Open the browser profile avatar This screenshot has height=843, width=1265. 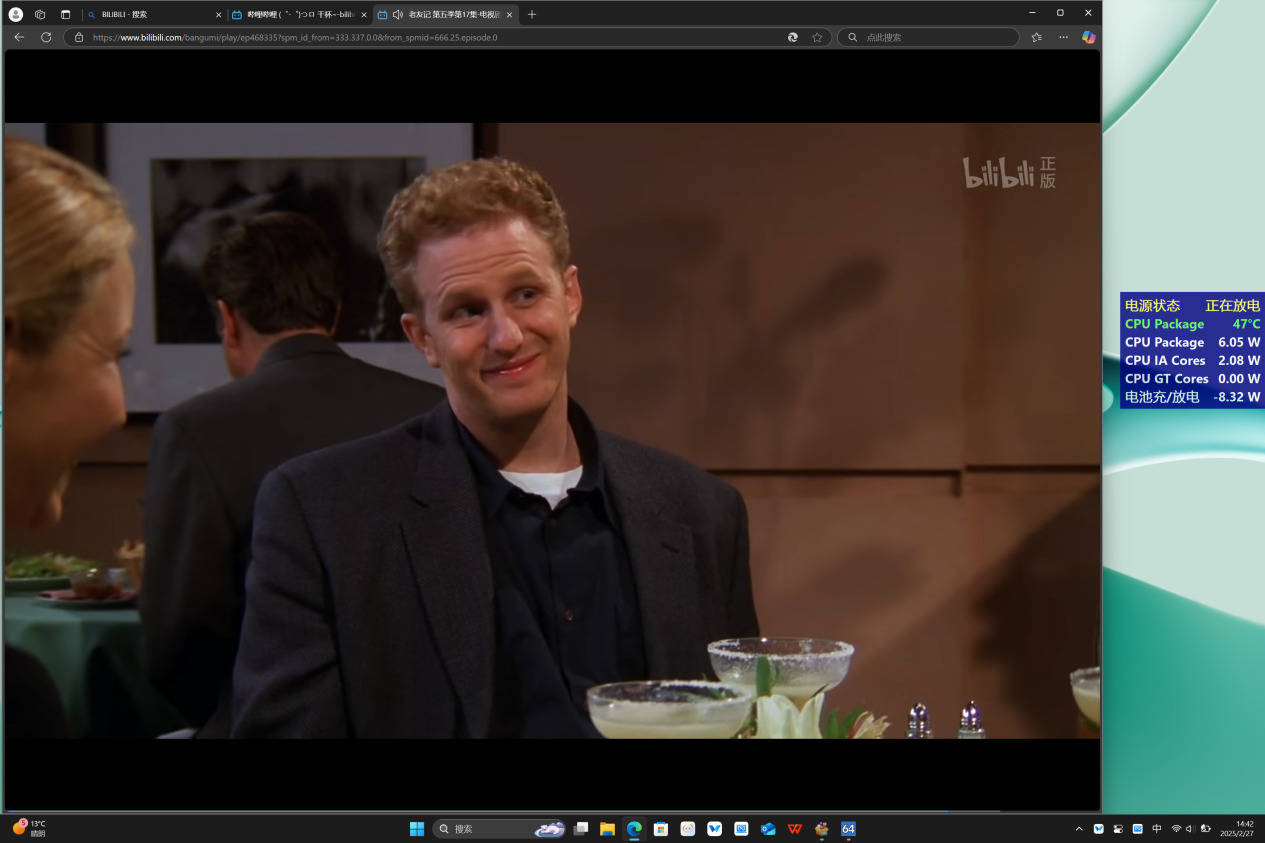point(15,14)
